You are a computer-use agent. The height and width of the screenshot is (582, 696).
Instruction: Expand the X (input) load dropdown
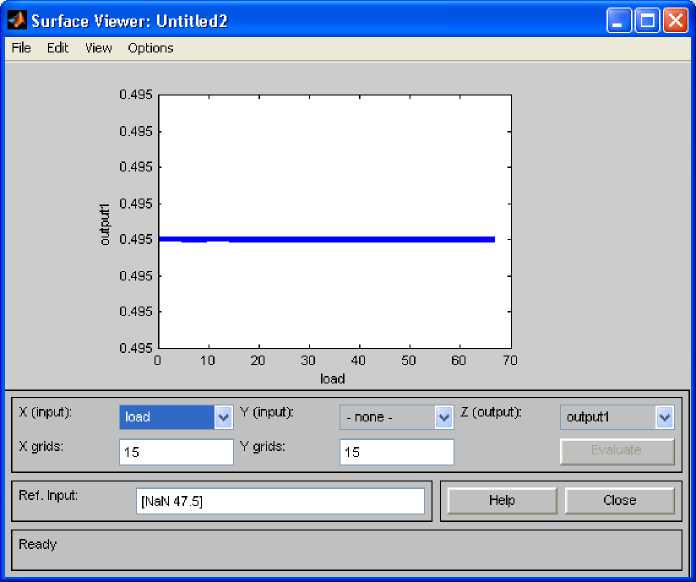click(x=223, y=417)
